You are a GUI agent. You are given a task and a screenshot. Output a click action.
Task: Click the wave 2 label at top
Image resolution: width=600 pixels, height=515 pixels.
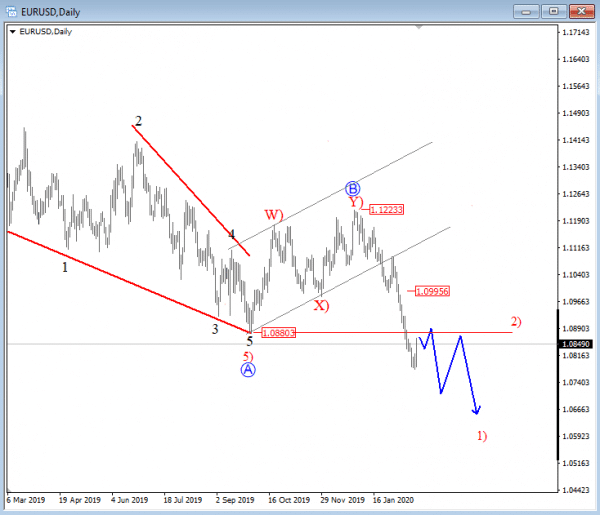[x=138, y=121]
